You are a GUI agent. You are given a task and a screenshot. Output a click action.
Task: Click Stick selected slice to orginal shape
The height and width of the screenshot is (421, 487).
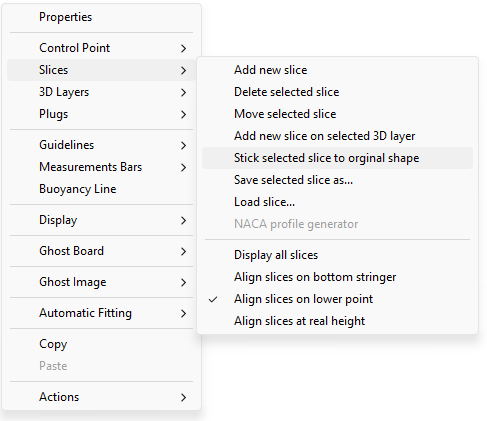pyautogui.click(x=337, y=158)
